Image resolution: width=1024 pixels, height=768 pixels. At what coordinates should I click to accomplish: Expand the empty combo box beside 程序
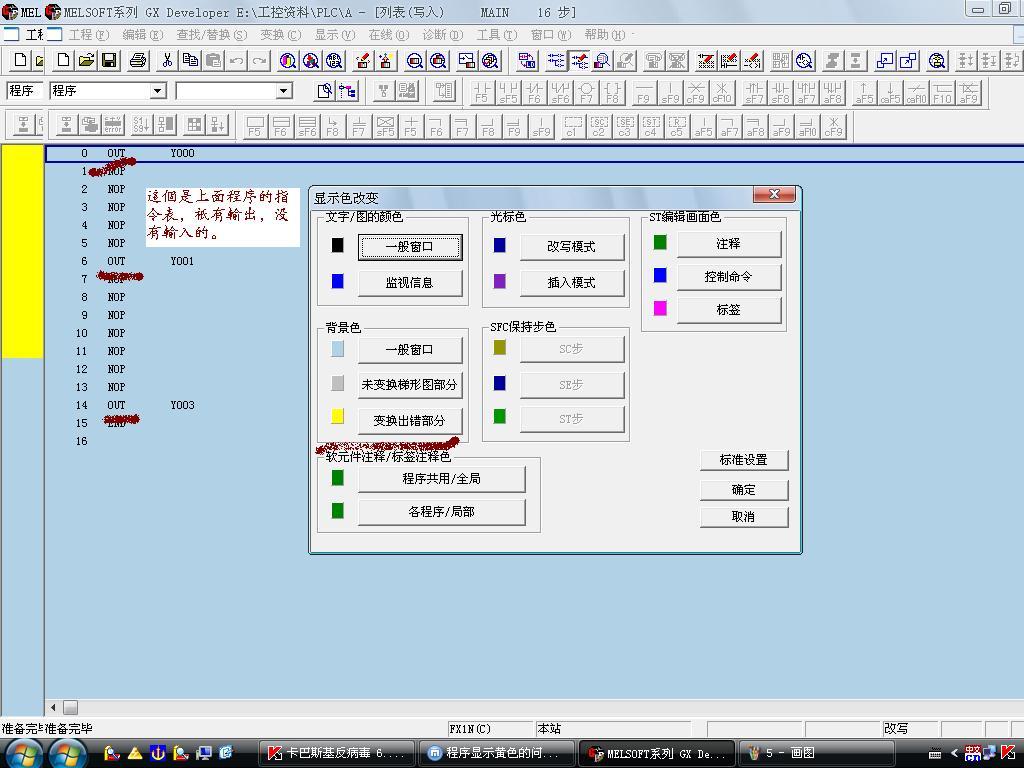[283, 91]
